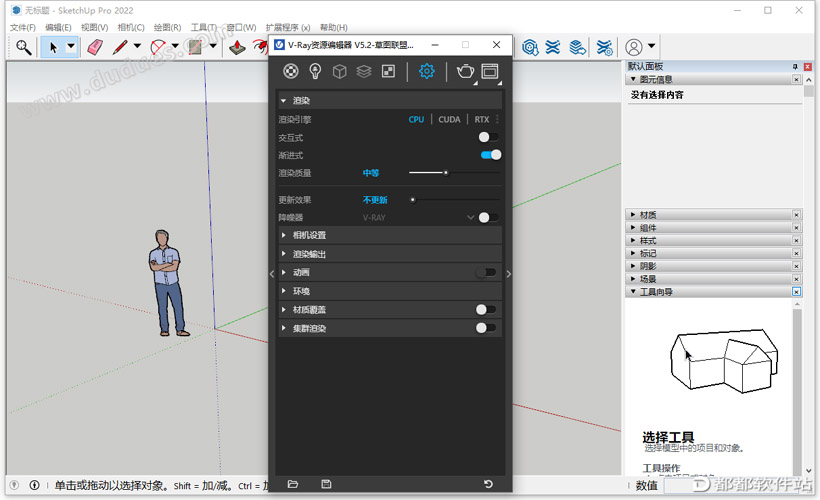Open settings file folder icon in V-Ray
Viewport: 820px width, 500px height.
click(293, 484)
